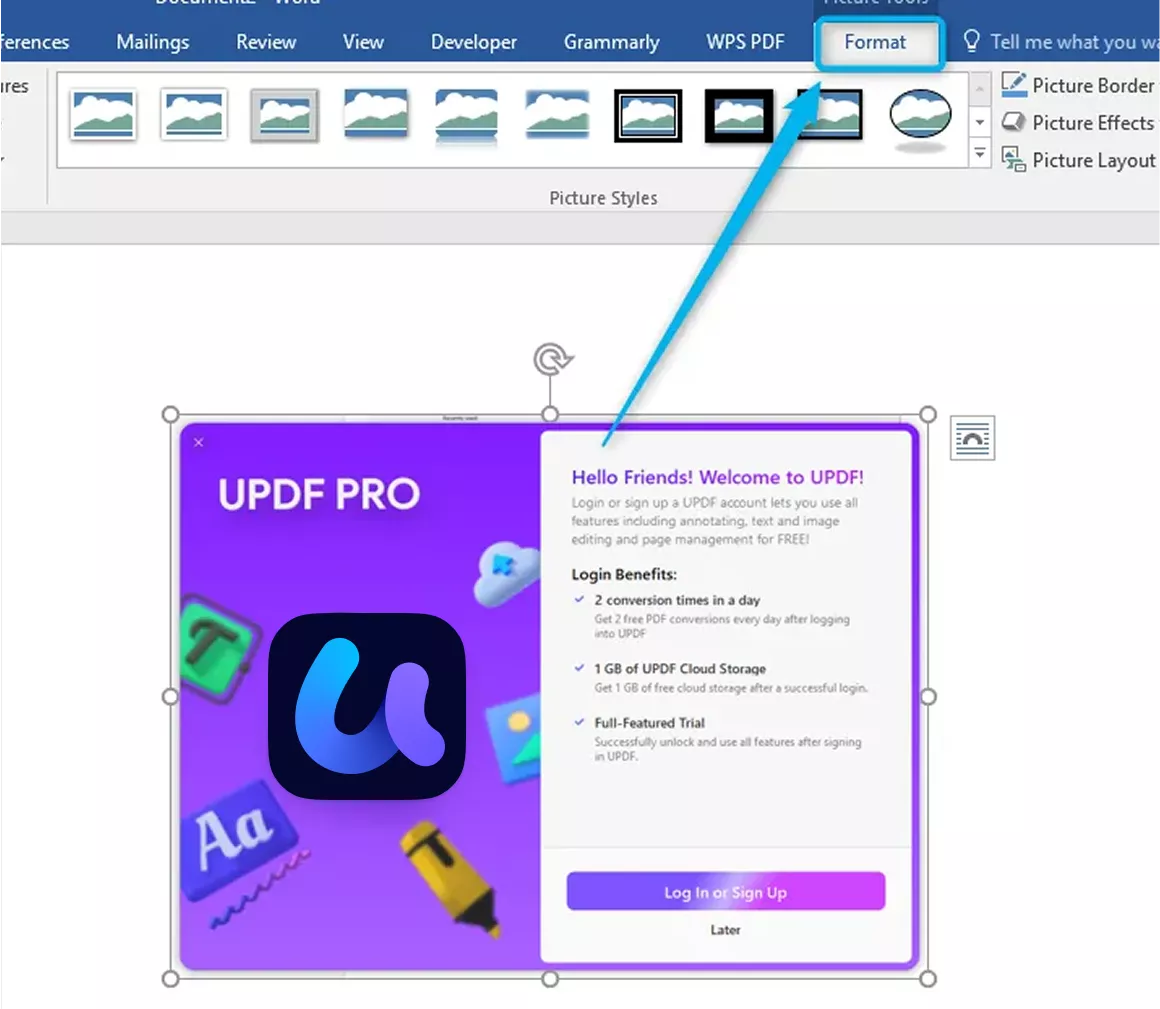Click the top-left corner sizing handle

click(x=170, y=414)
